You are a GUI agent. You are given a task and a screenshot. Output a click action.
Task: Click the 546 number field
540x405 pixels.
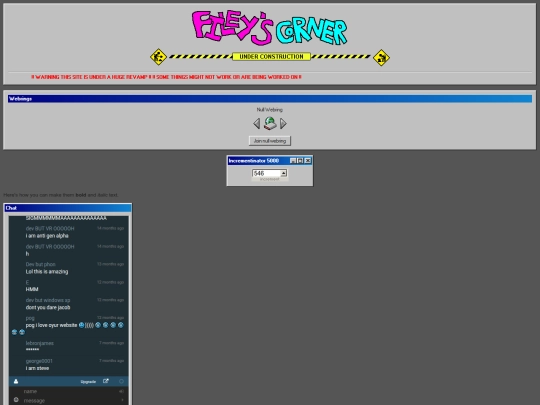click(266, 173)
